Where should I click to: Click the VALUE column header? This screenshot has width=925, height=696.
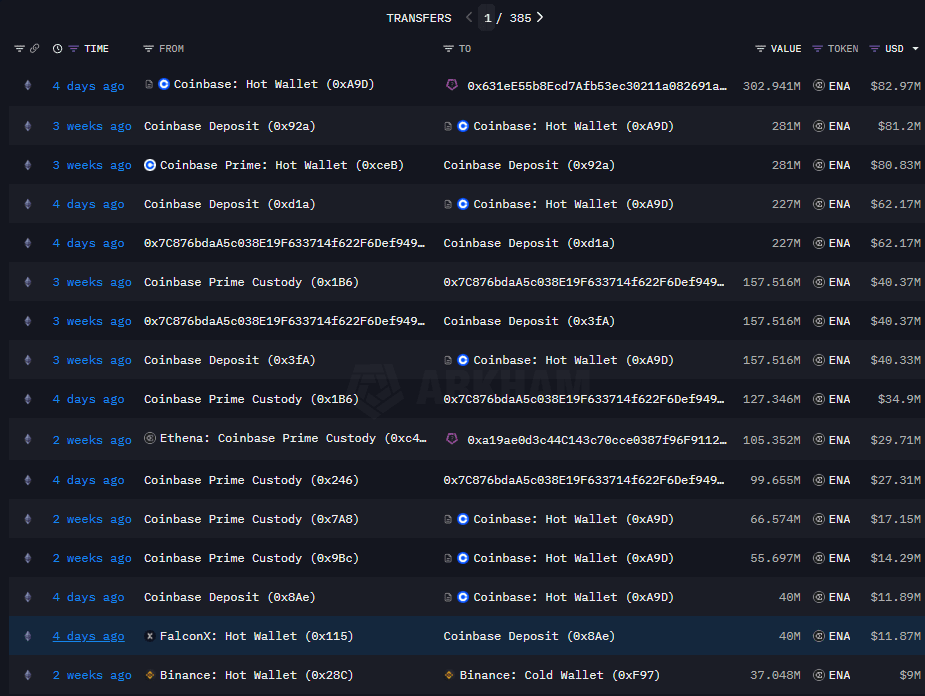click(x=786, y=48)
